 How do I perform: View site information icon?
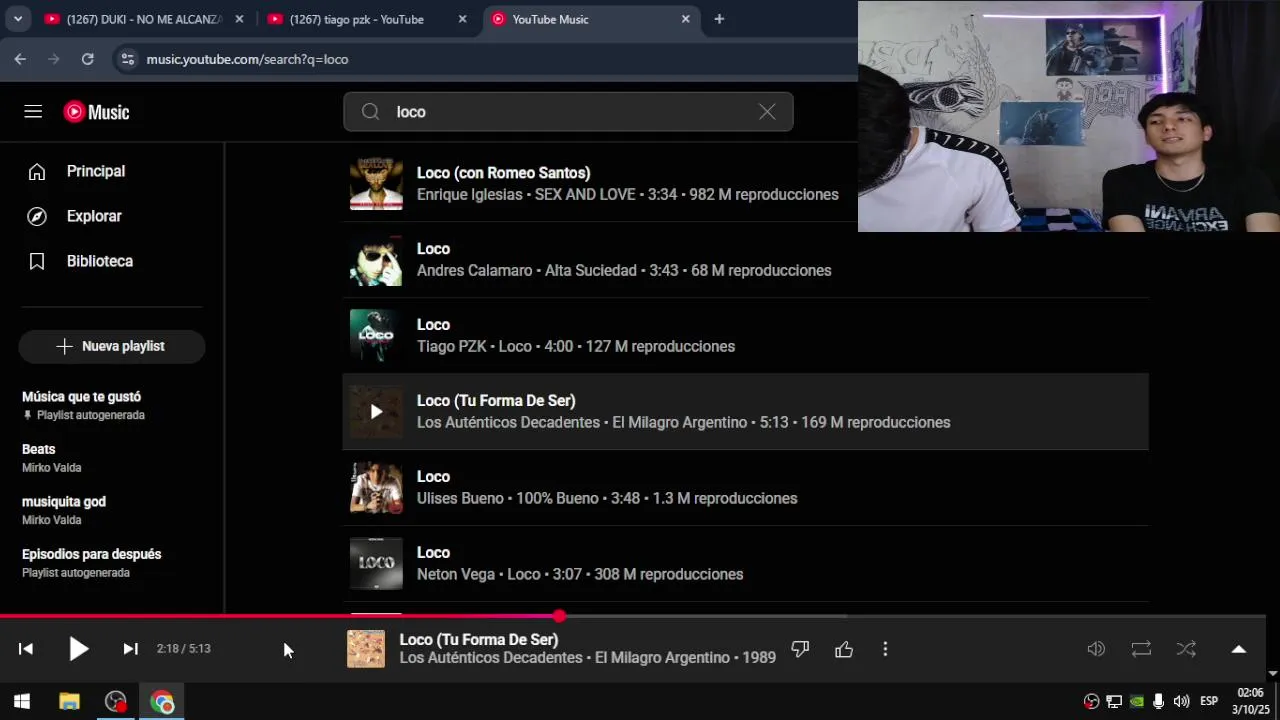127,59
